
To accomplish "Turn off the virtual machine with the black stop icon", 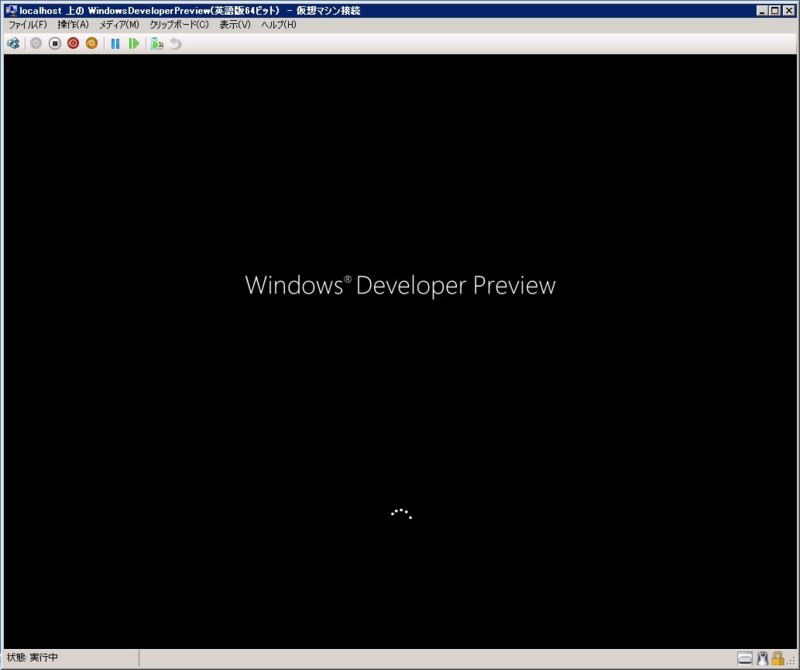I will pyautogui.click(x=55, y=43).
